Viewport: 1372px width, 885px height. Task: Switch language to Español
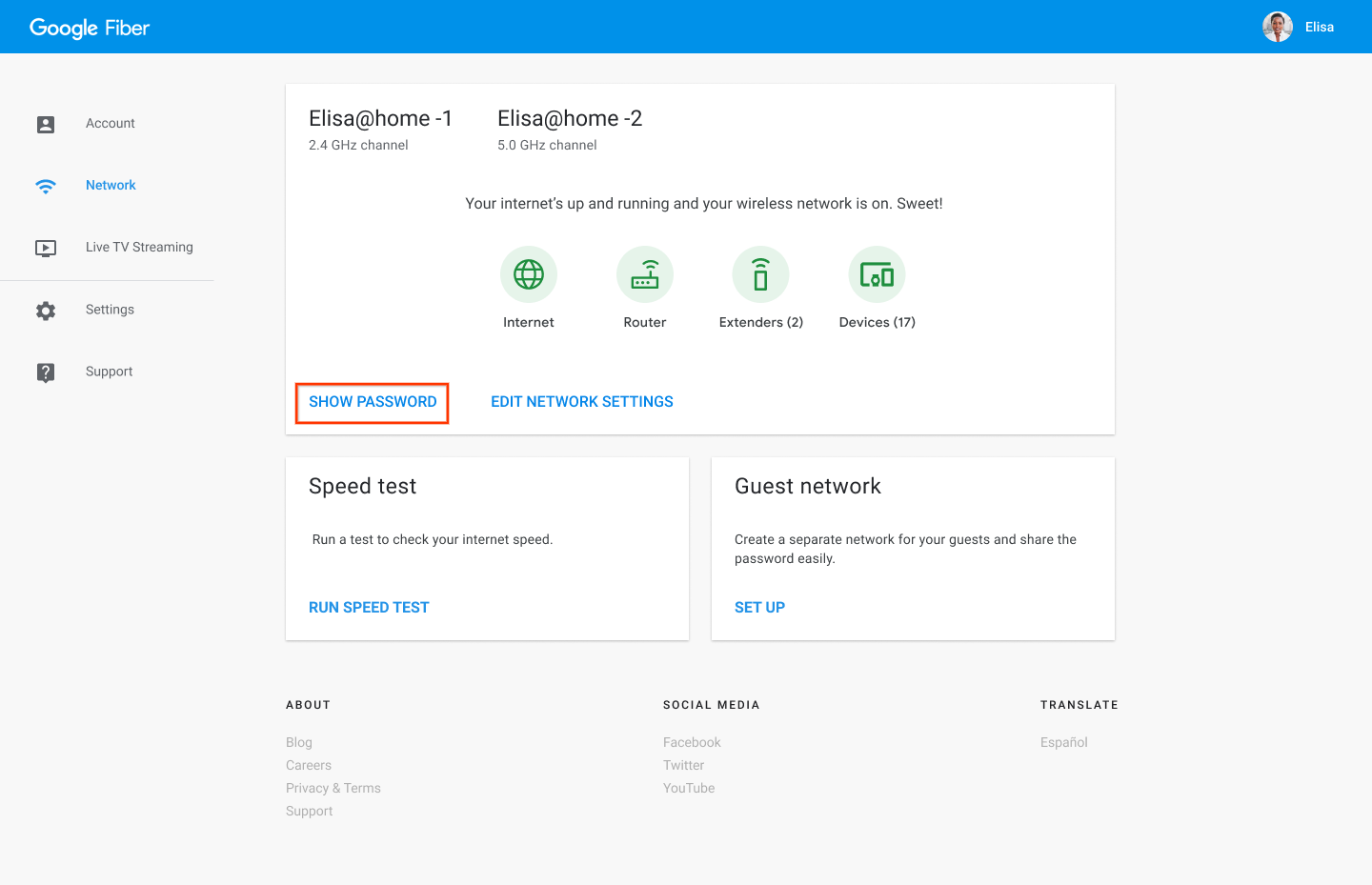[1064, 742]
